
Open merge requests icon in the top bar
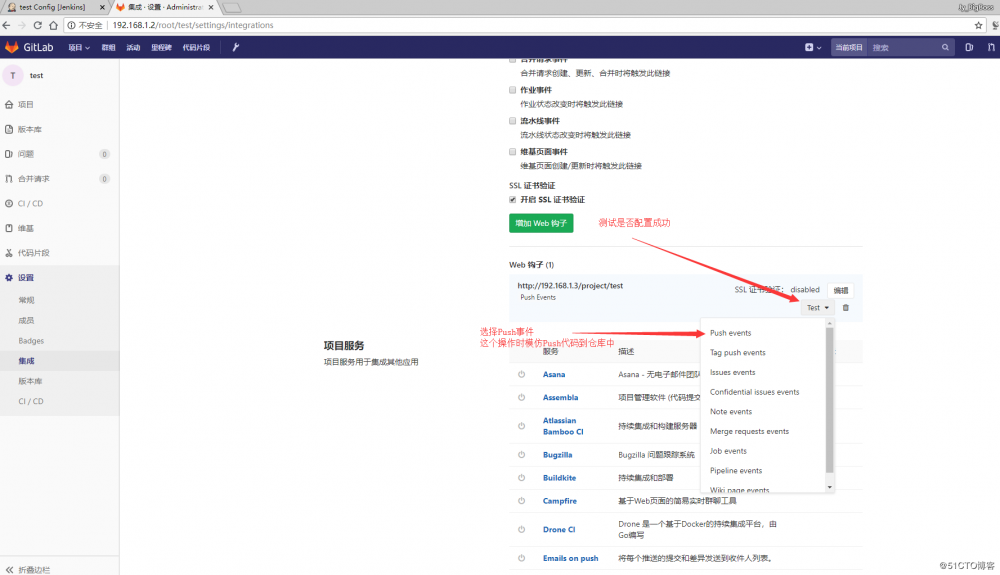990,47
